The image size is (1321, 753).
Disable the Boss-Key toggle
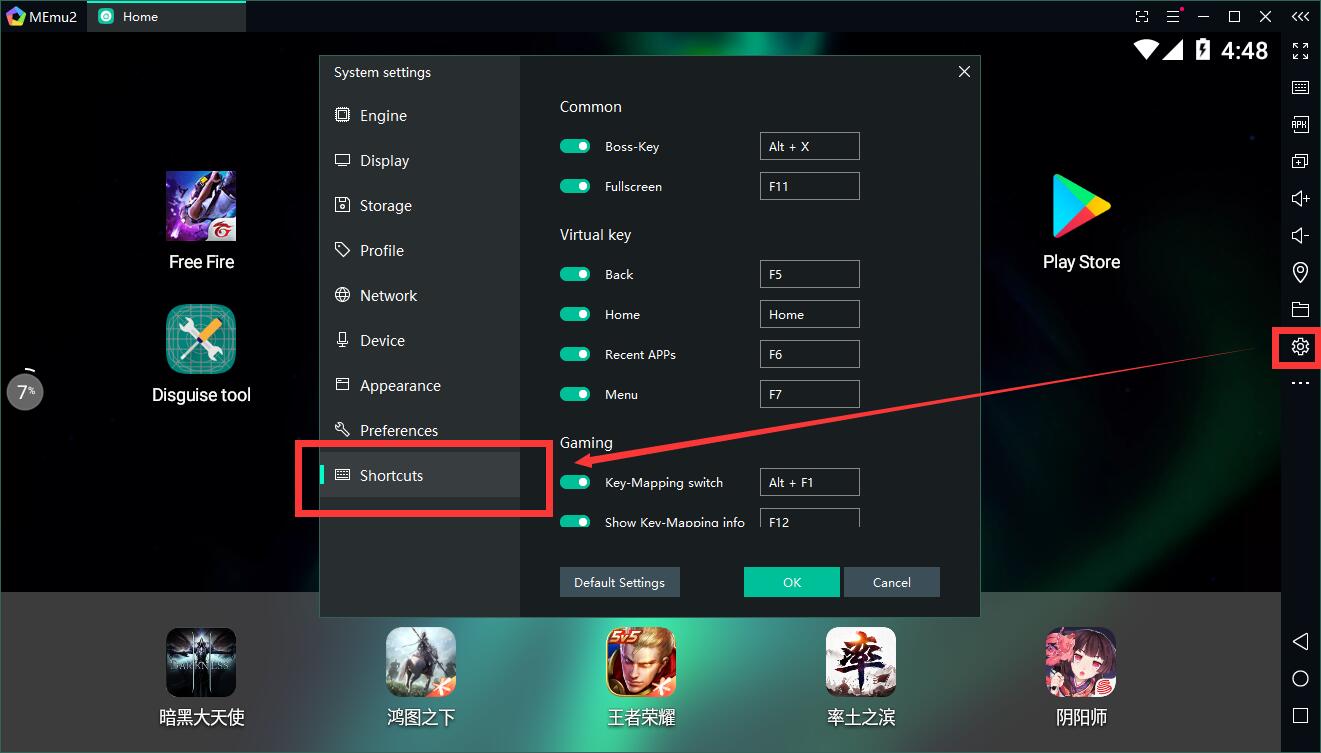575,146
